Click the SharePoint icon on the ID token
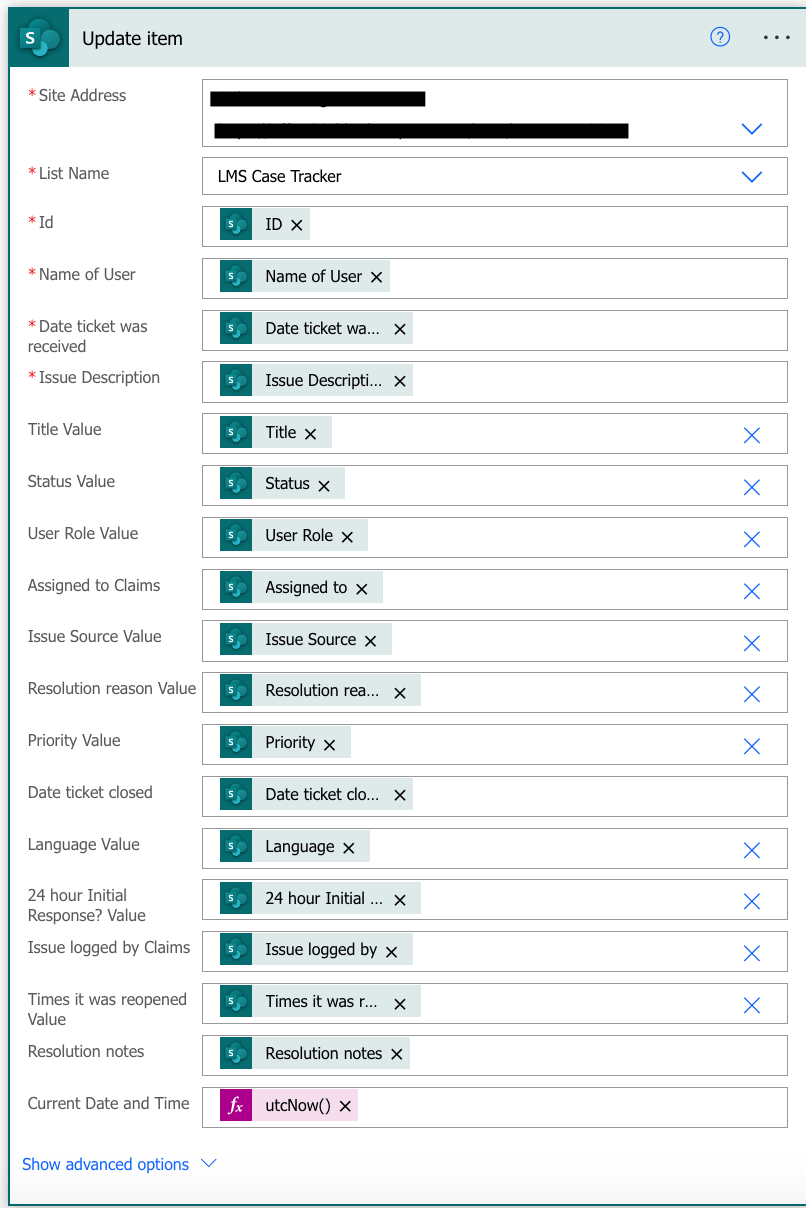Image resolution: width=806 pixels, height=1208 pixels. pyautogui.click(x=236, y=225)
